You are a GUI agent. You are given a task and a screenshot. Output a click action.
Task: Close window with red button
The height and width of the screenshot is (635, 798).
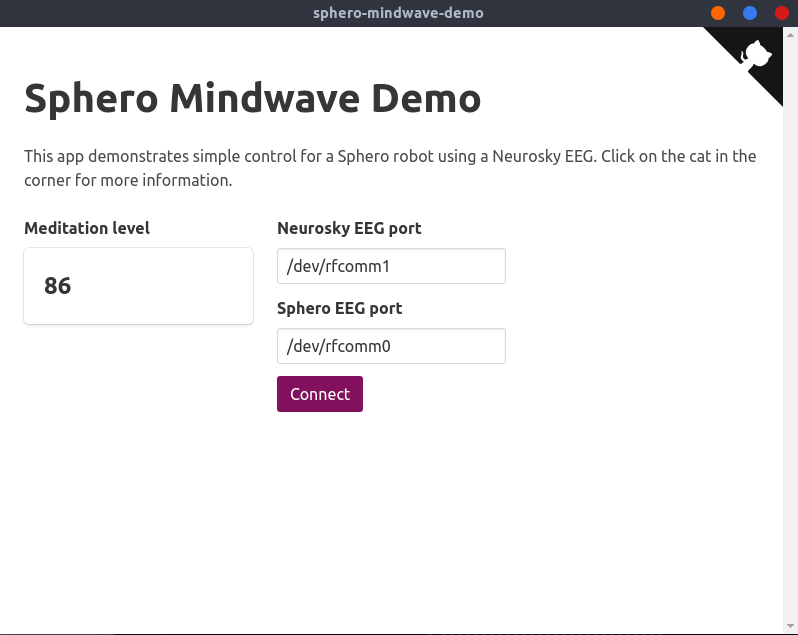[x=782, y=13]
